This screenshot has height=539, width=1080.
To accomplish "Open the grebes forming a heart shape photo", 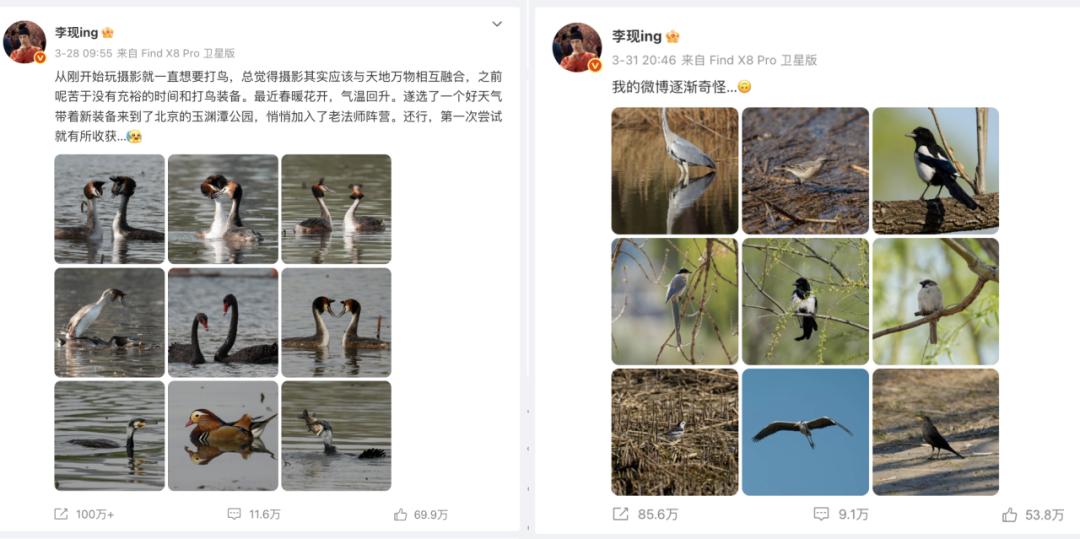I will pos(336,322).
